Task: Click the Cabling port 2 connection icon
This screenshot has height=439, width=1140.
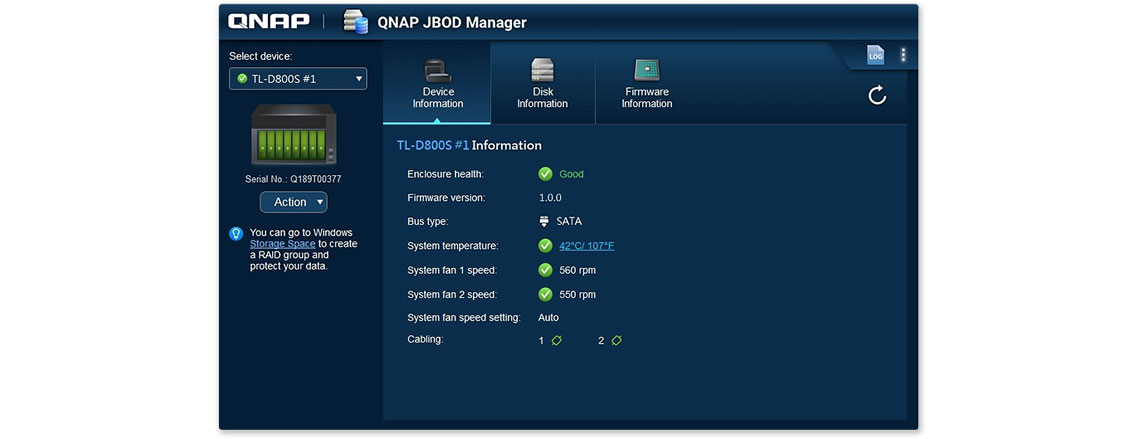Action: (617, 340)
